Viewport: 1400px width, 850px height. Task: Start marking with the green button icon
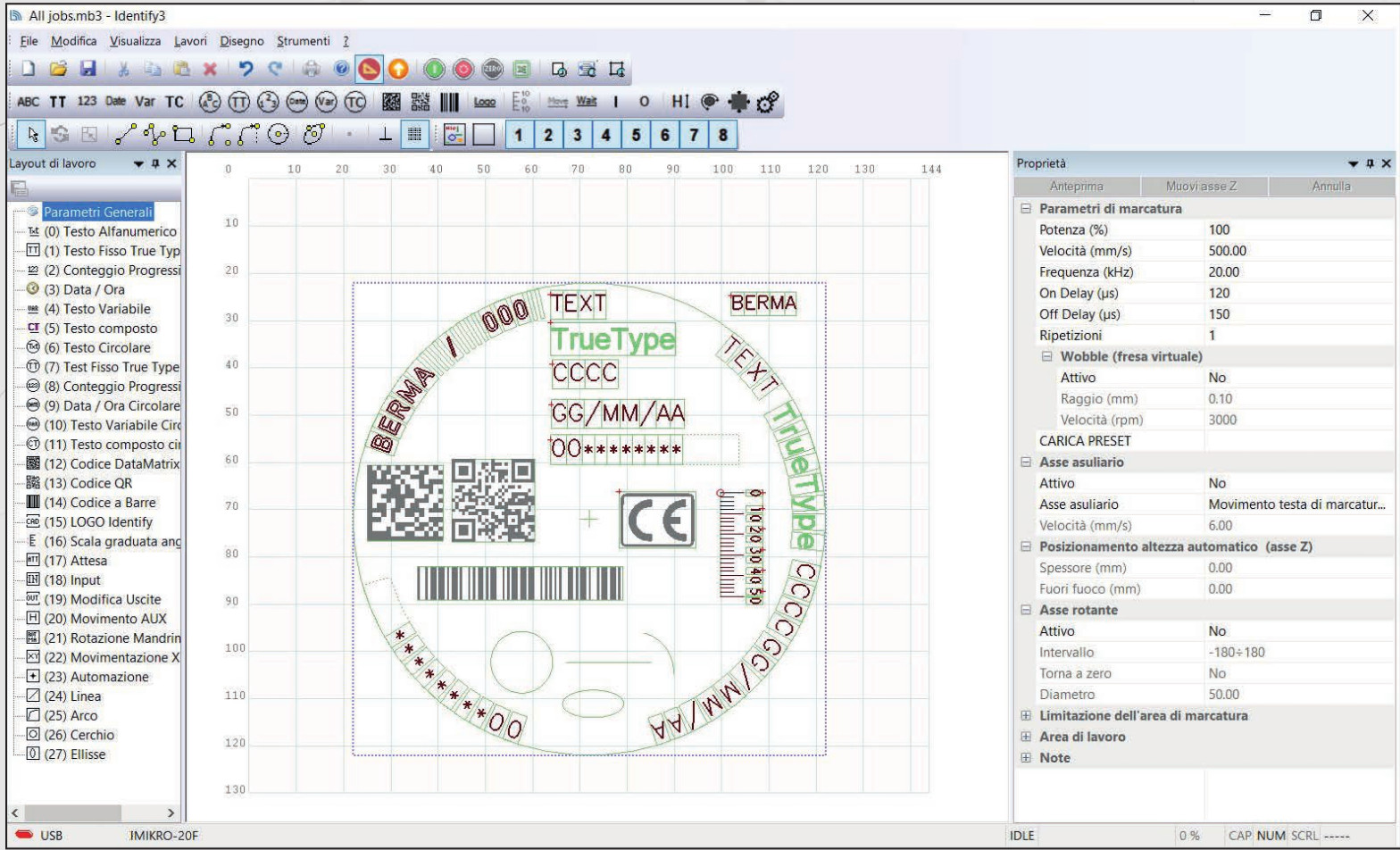pos(434,69)
